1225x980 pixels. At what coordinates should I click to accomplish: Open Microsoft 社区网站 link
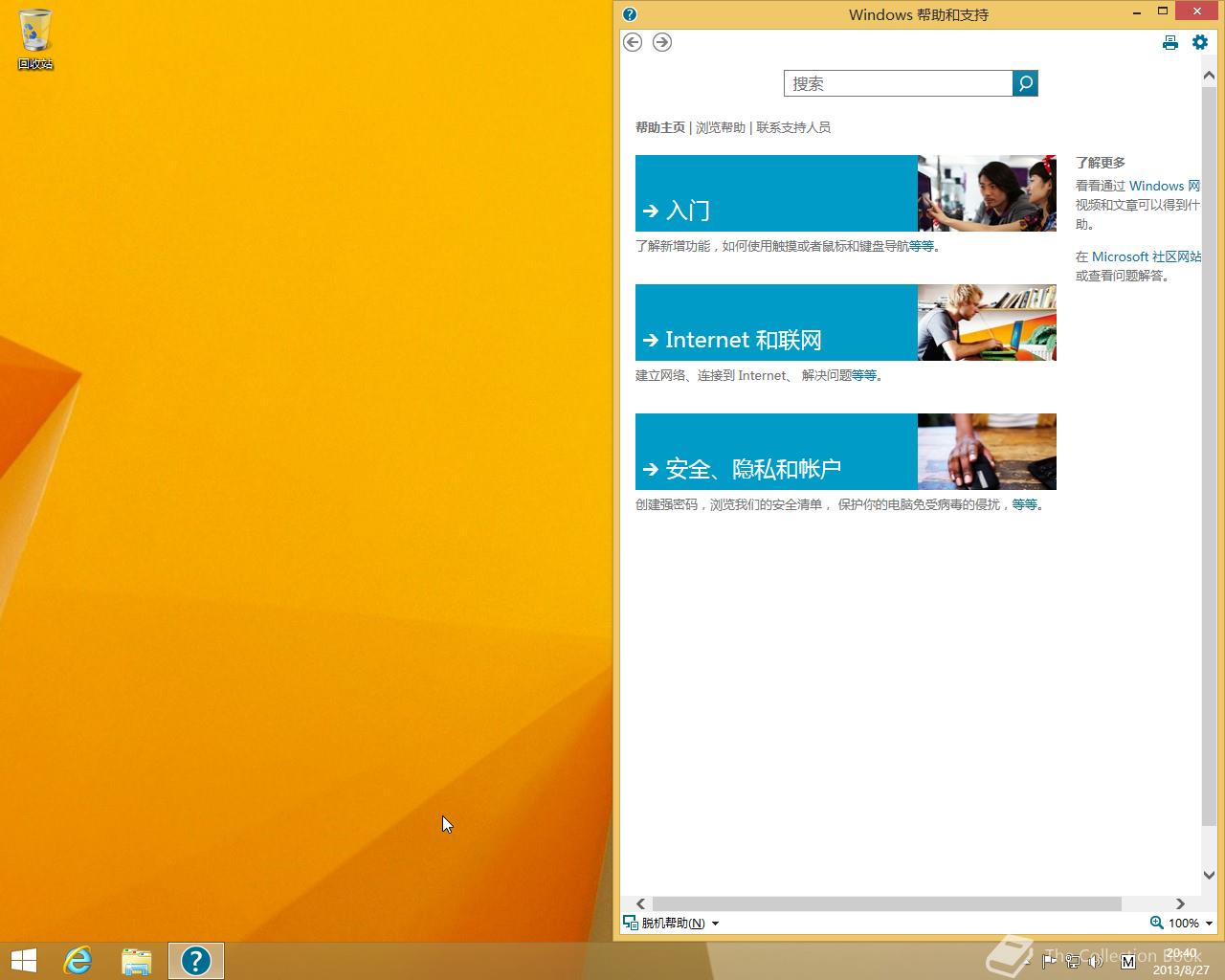click(x=1147, y=256)
